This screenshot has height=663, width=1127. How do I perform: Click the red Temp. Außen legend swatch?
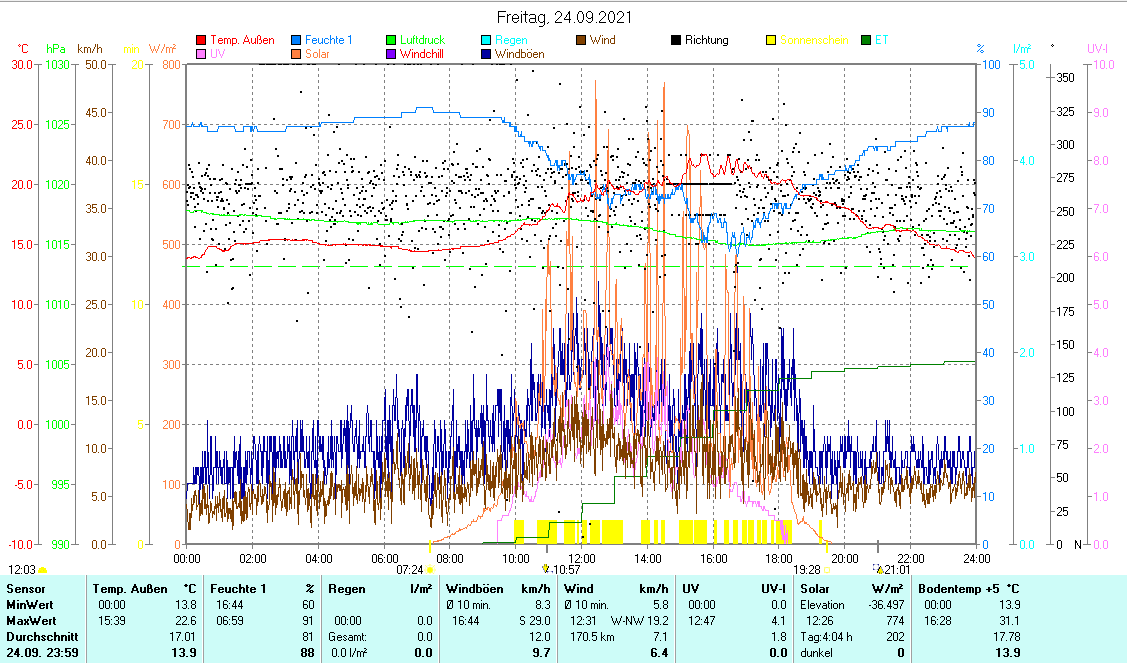201,40
